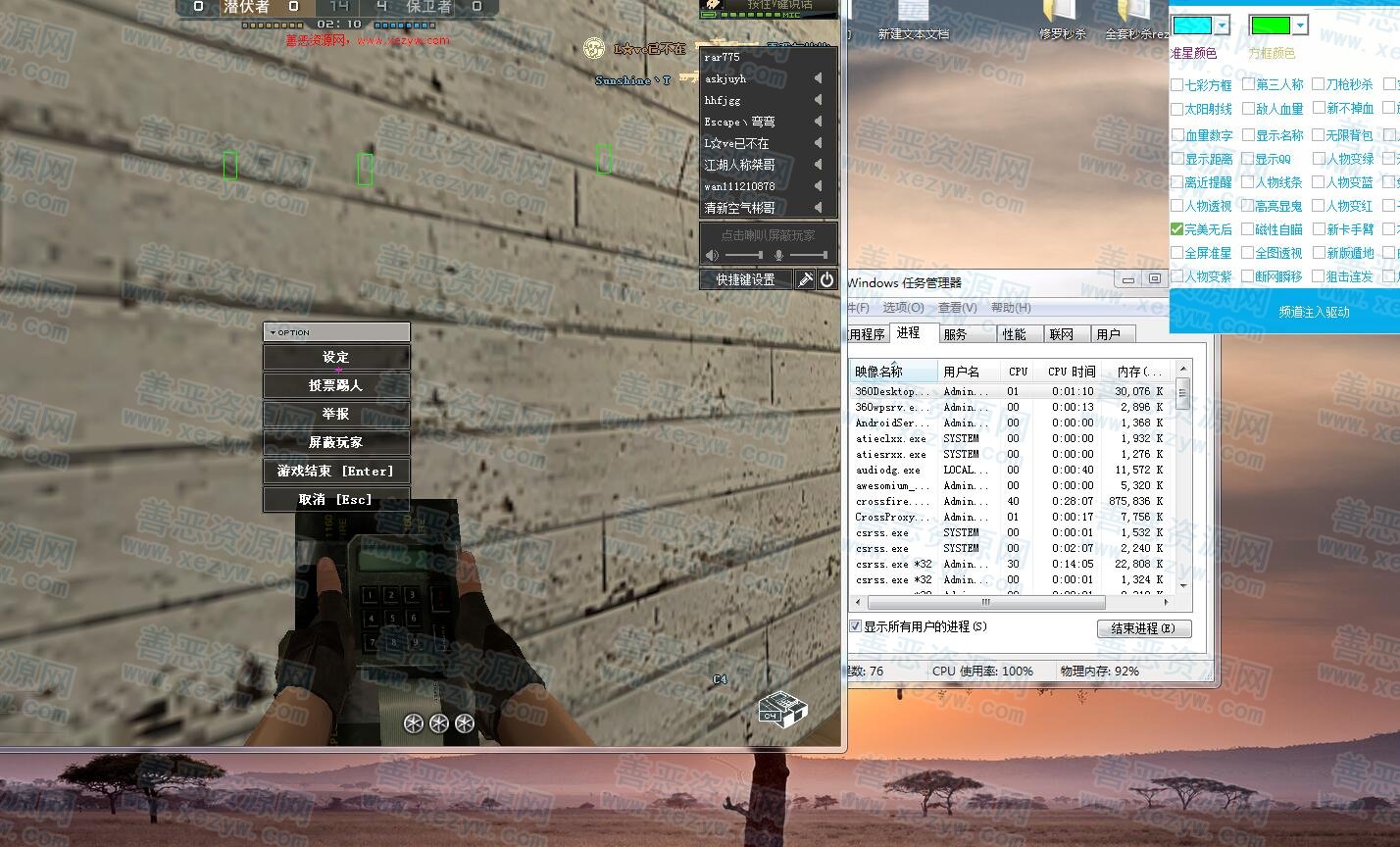Click the 结束进程 button

pos(1143,628)
